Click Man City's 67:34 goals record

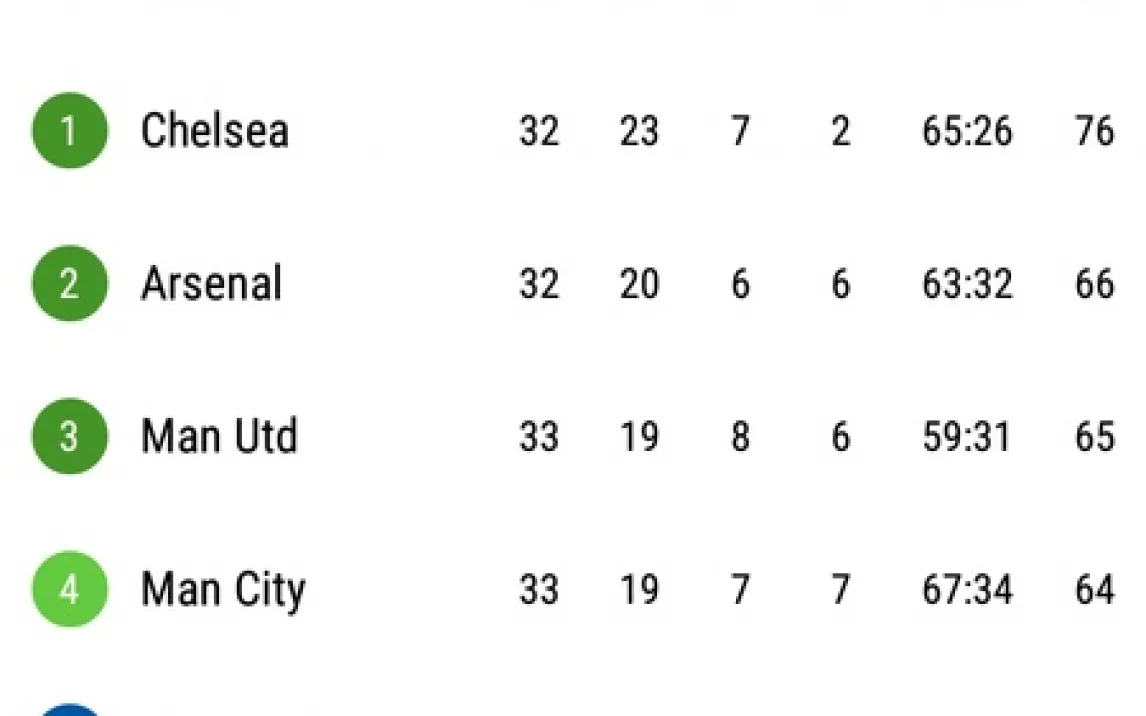pyautogui.click(x=966, y=590)
